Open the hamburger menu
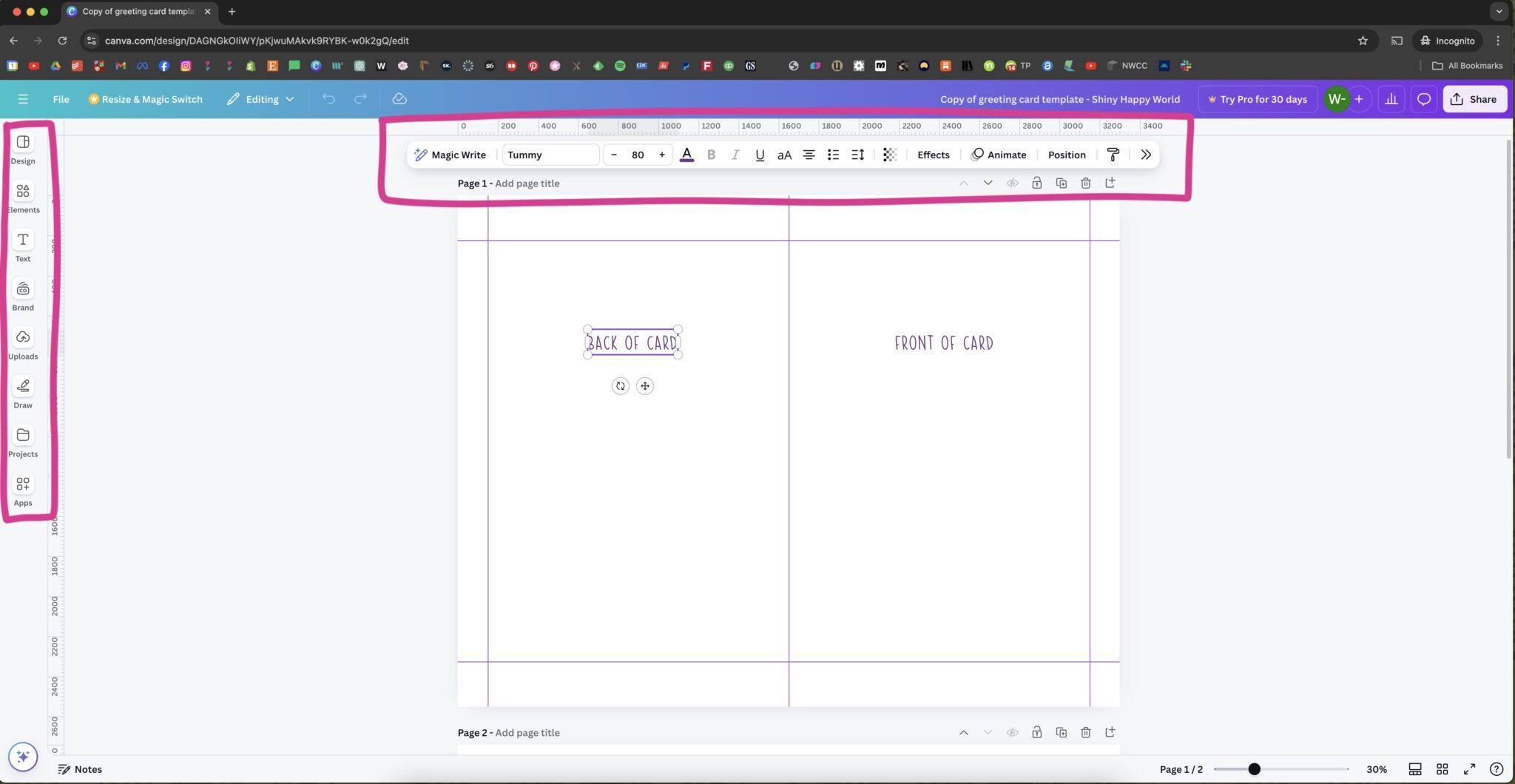 (x=23, y=98)
